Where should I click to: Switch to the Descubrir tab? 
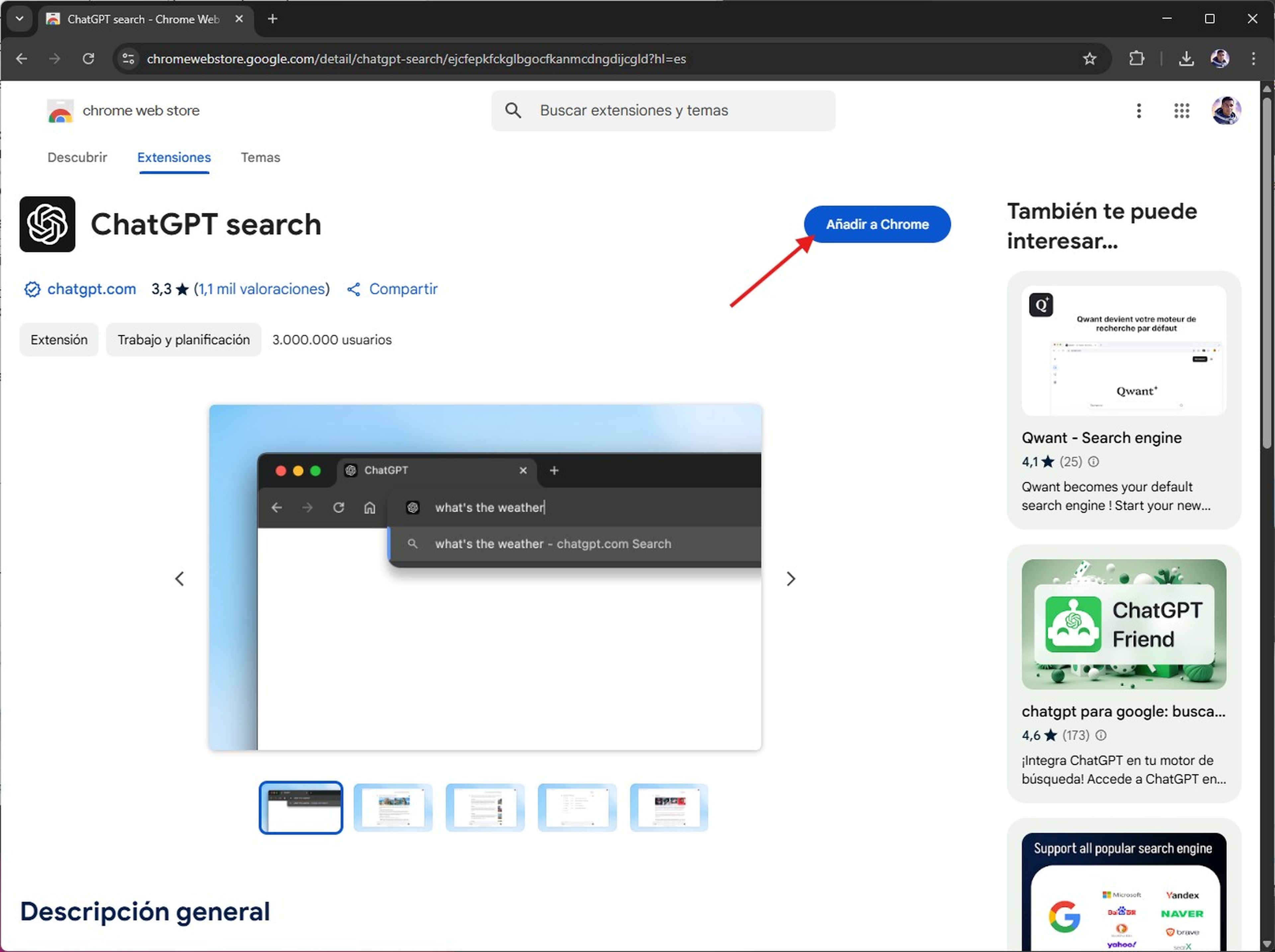[x=77, y=157]
